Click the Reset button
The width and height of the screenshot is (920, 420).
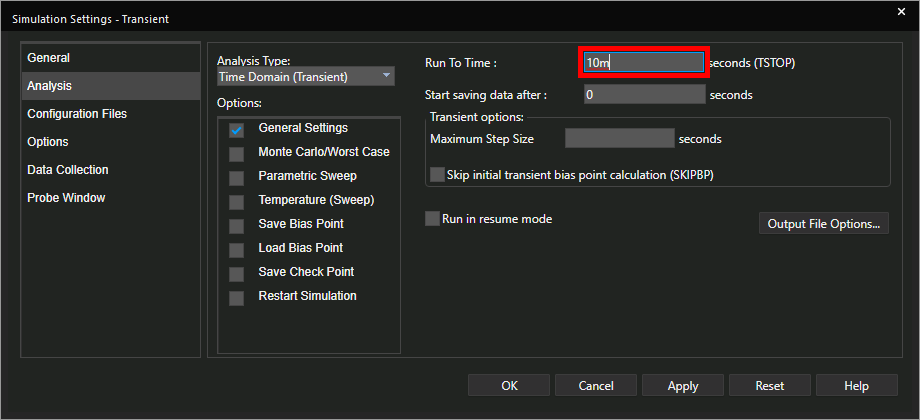coord(770,385)
